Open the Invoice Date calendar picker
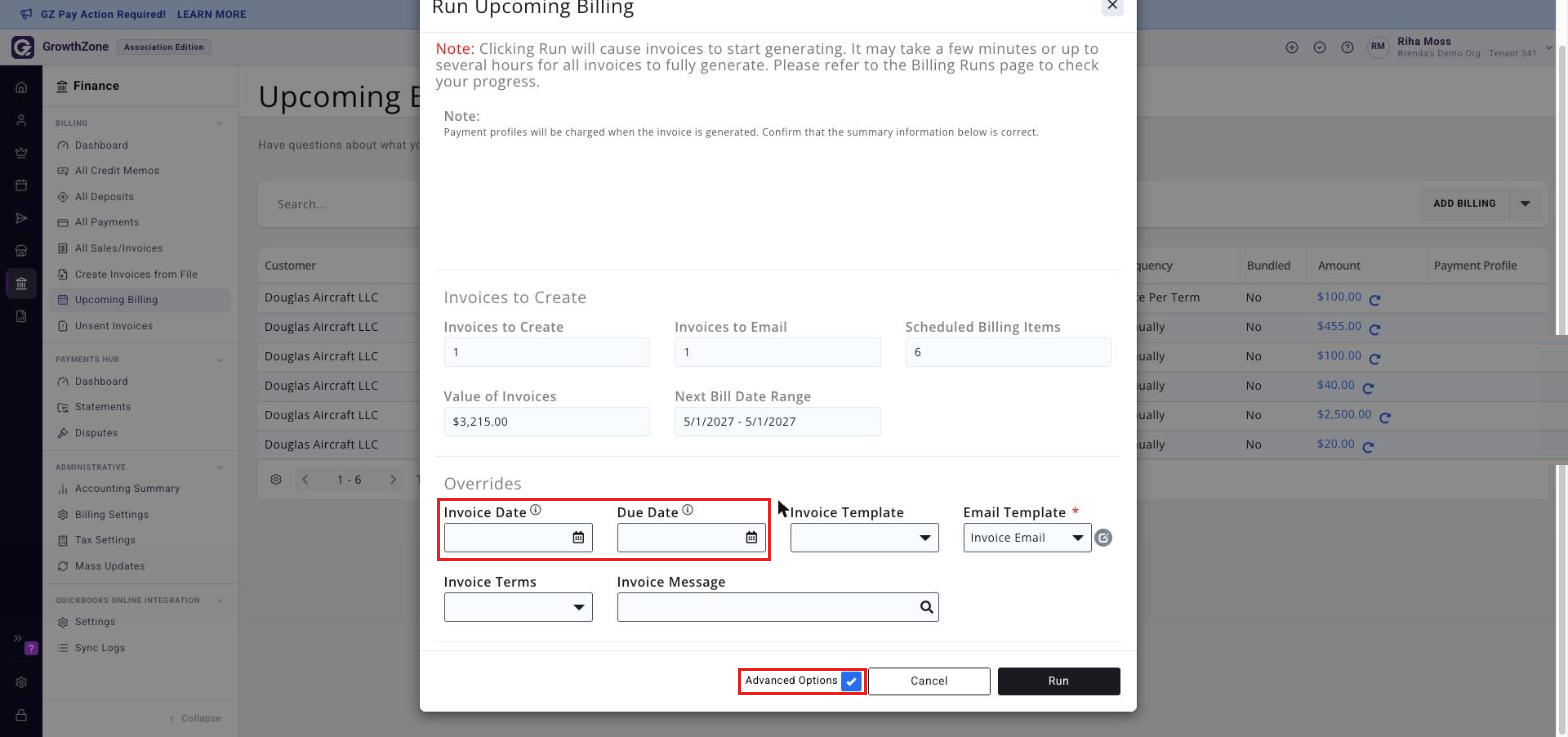Image resolution: width=1568 pixels, height=737 pixels. (578, 538)
